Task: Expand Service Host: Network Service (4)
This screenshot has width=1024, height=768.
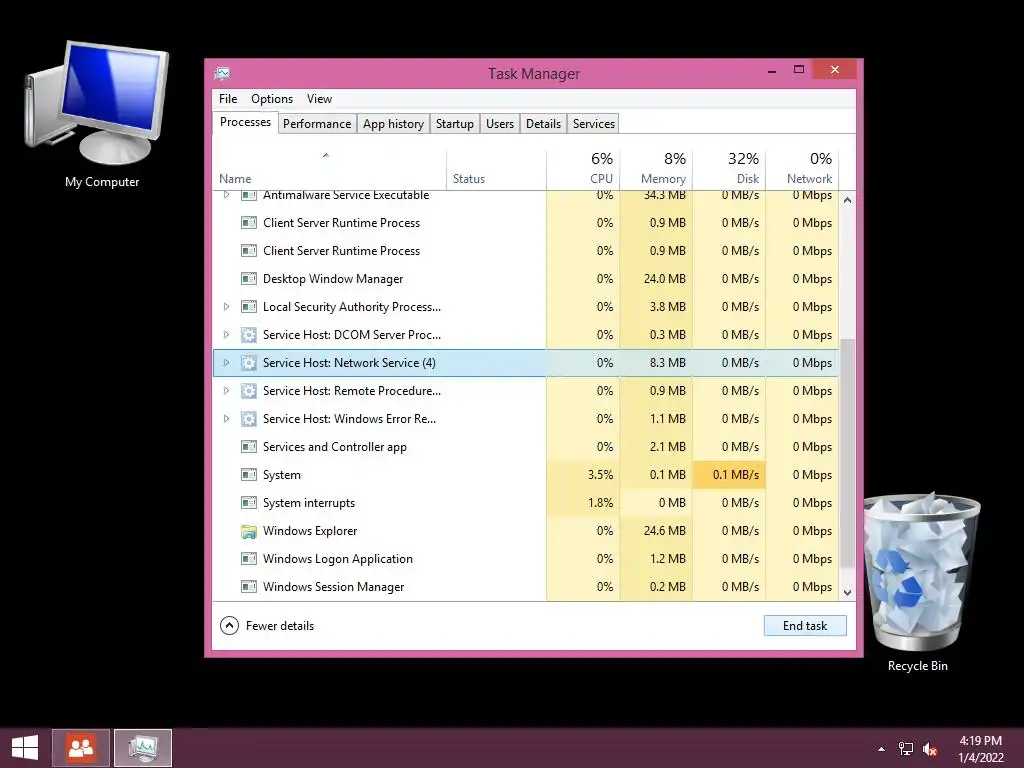Action: click(x=226, y=362)
